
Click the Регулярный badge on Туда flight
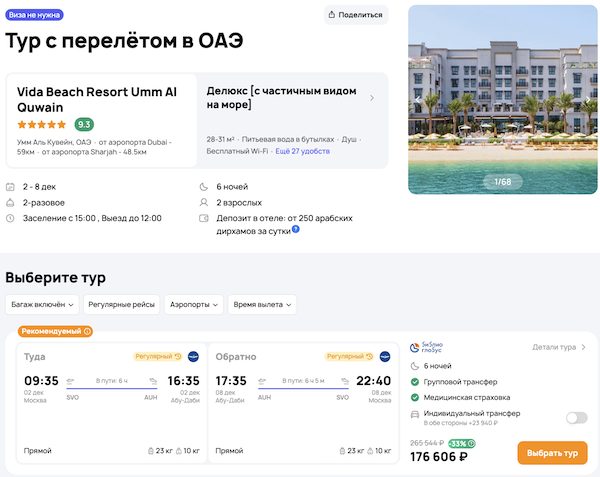tap(157, 356)
